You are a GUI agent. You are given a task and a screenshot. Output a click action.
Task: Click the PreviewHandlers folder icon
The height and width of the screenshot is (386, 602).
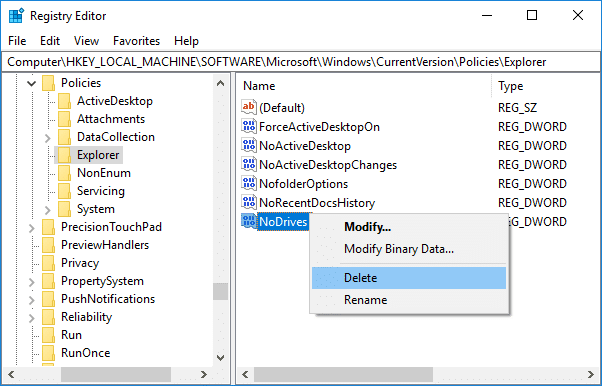coord(48,245)
